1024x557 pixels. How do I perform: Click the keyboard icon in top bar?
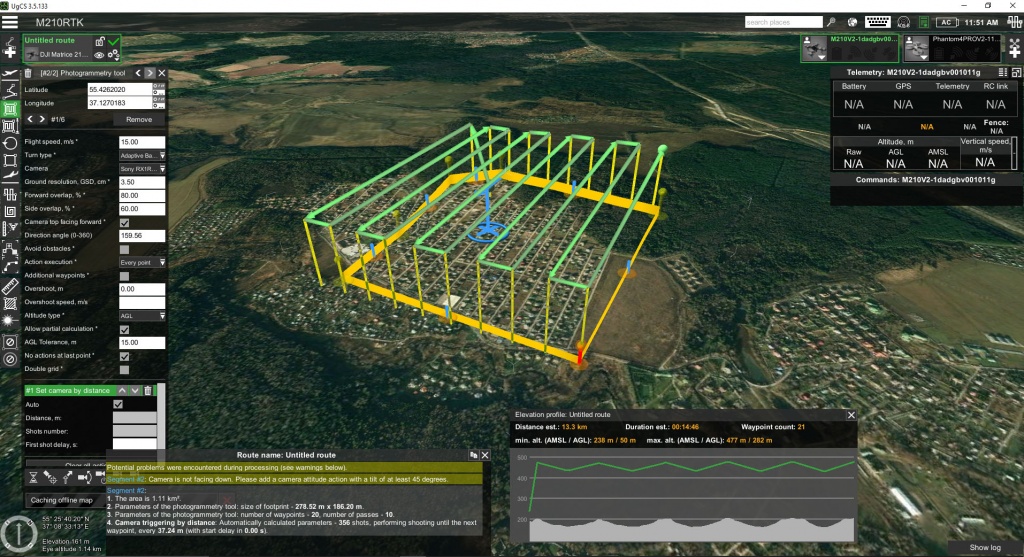[877, 22]
